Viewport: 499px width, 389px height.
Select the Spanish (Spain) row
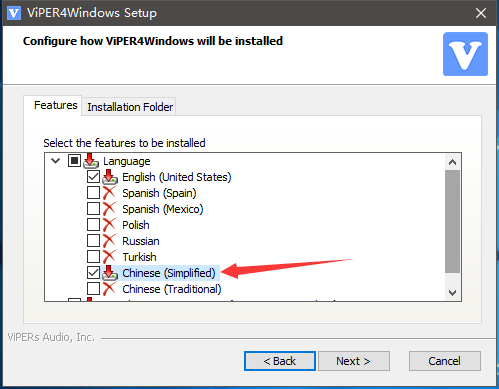[159, 193]
